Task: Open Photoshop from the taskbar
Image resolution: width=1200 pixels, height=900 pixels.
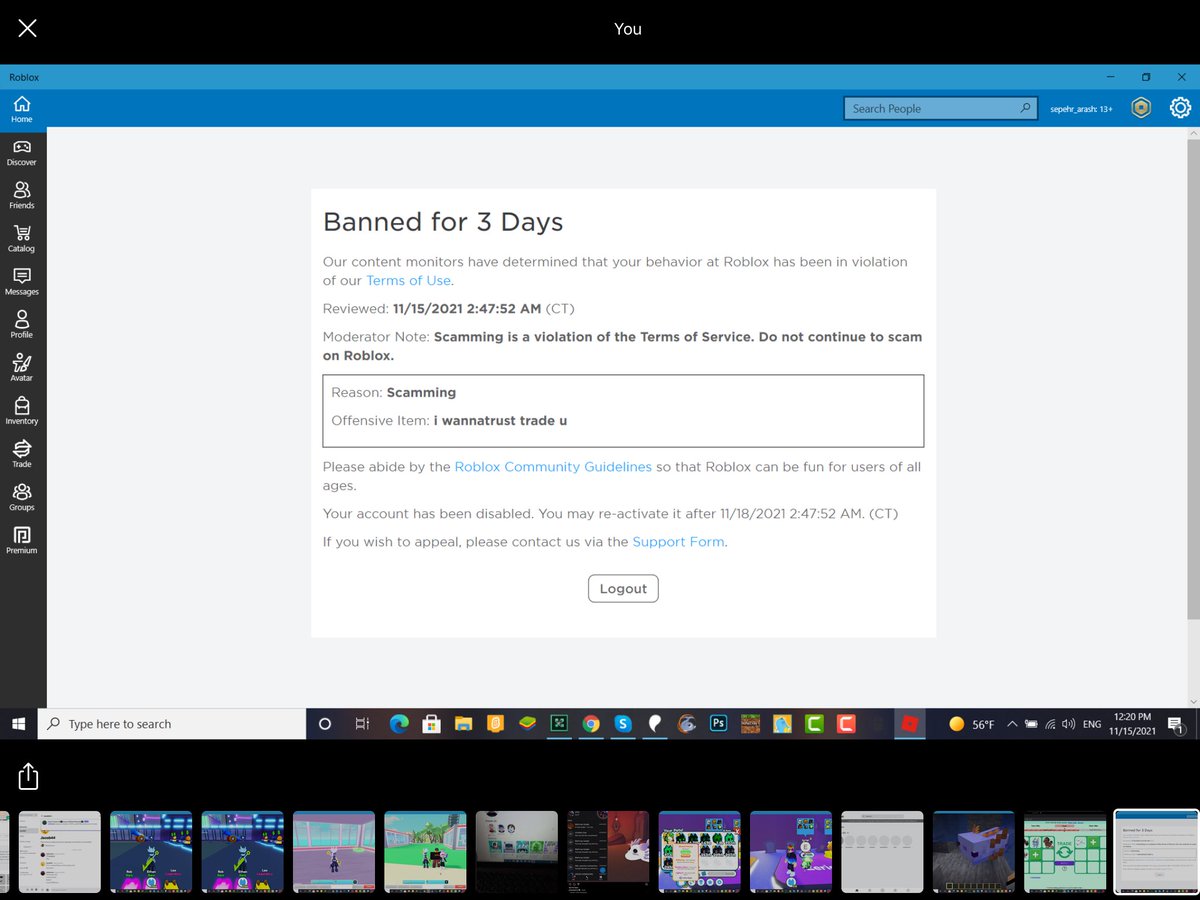Action: click(x=718, y=723)
